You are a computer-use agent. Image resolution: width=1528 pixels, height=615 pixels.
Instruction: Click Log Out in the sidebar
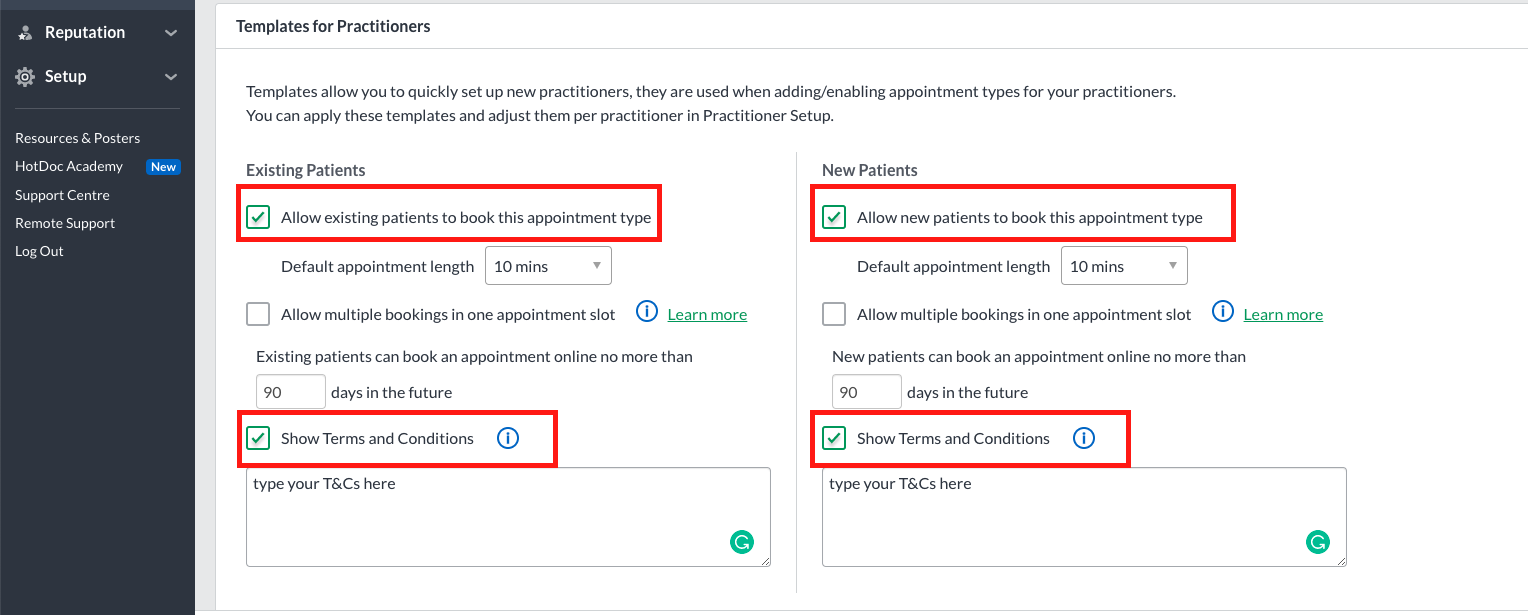39,251
